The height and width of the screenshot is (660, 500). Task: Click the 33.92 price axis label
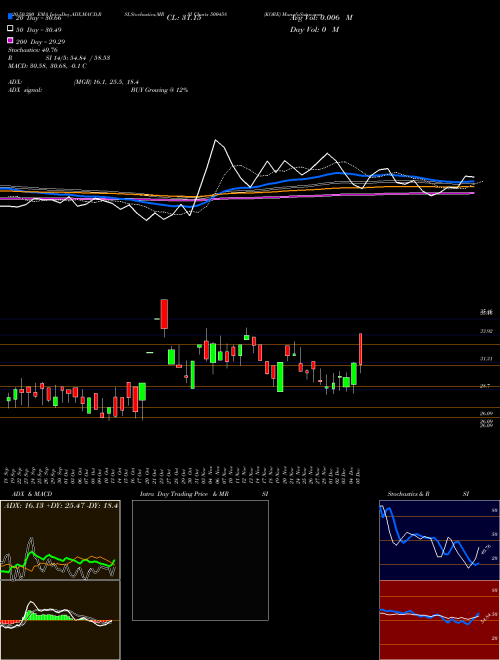coord(486,331)
